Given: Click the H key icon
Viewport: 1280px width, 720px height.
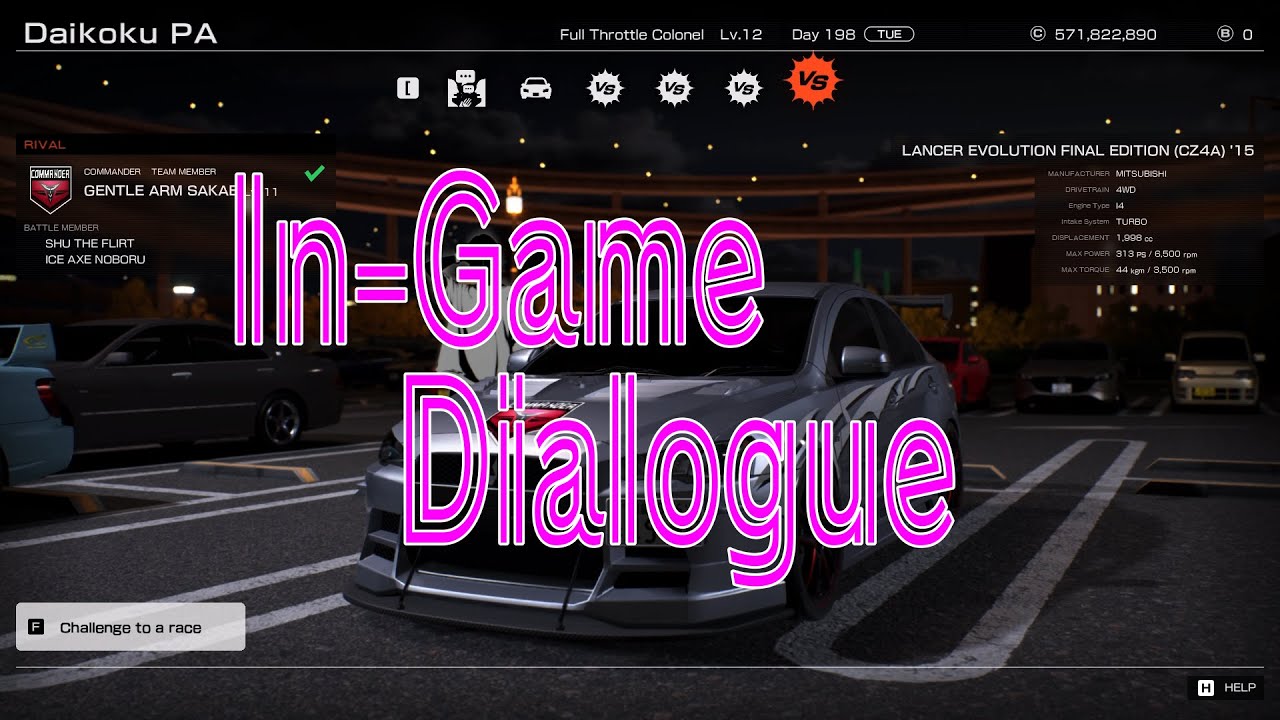Looking at the screenshot, I should click(x=1206, y=688).
